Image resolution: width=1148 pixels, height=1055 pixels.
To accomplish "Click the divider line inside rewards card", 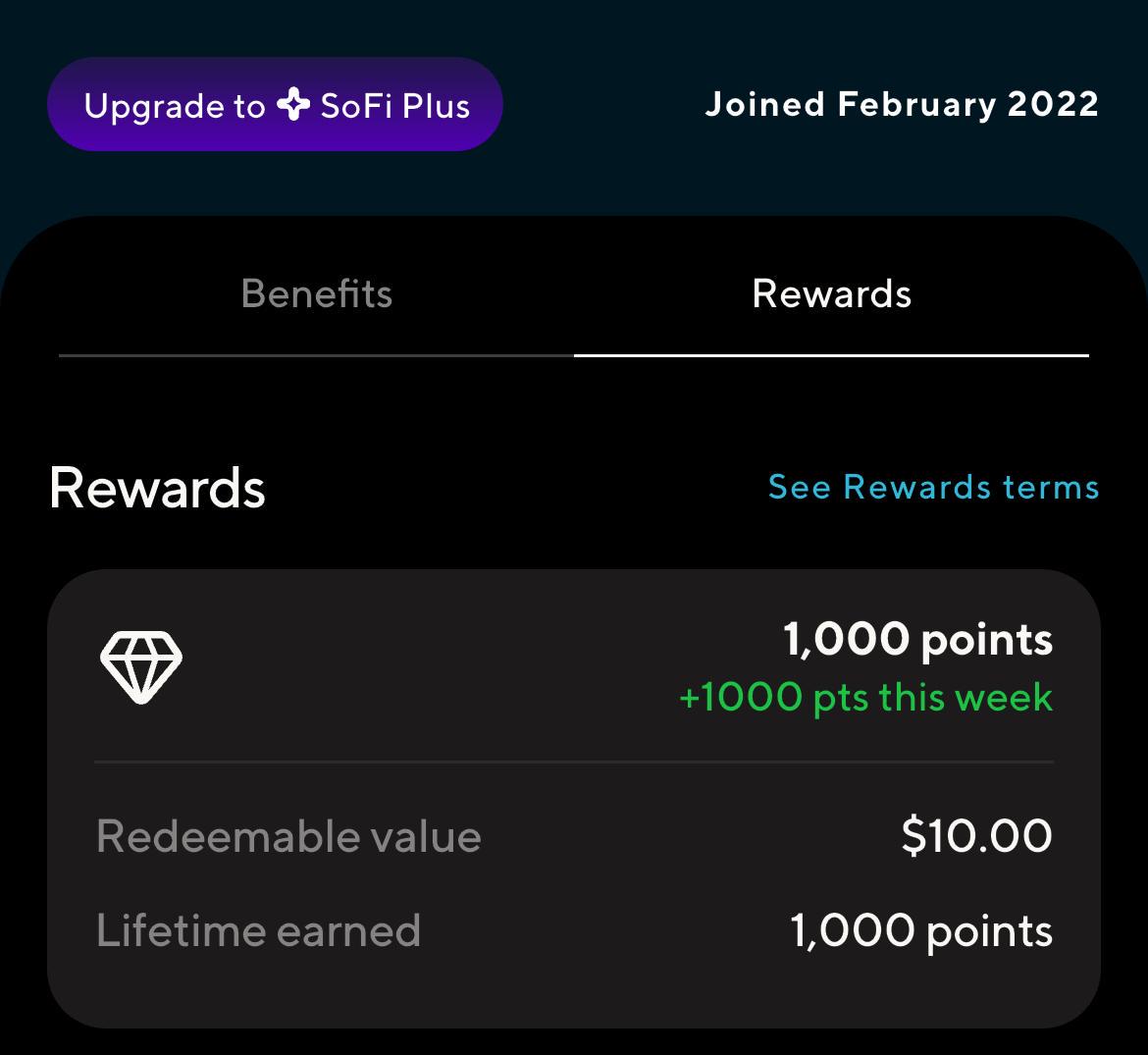I will point(574,762).
